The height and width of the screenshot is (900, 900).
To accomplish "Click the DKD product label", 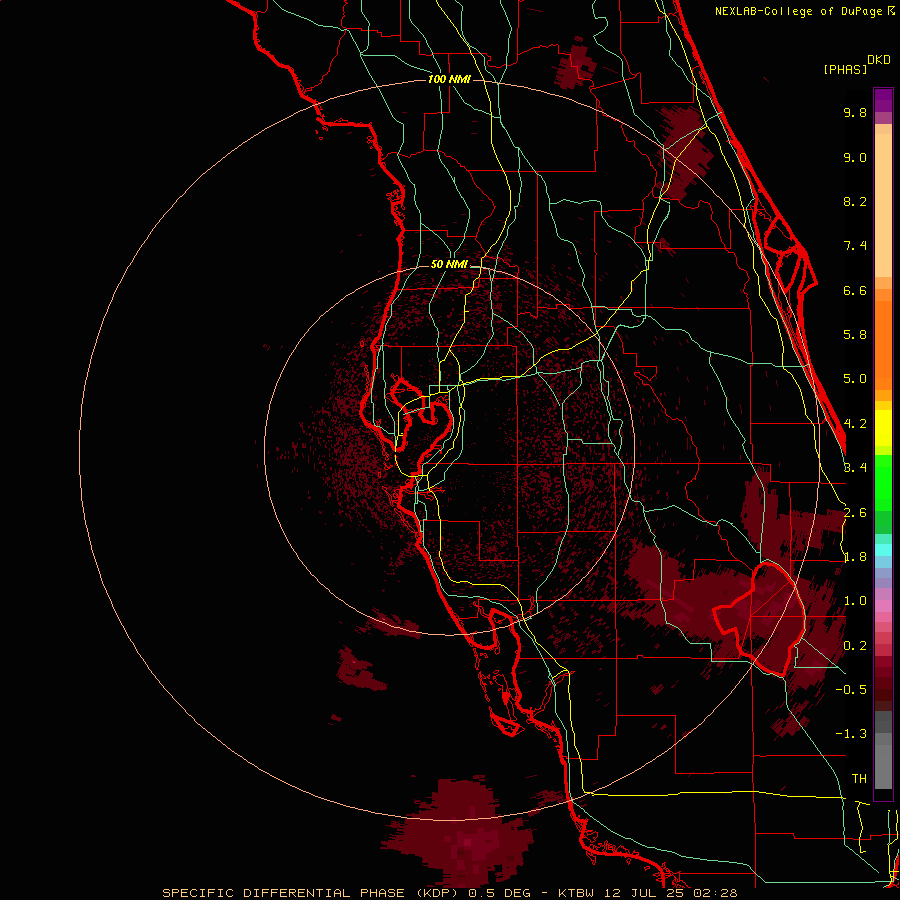I will click(879, 60).
